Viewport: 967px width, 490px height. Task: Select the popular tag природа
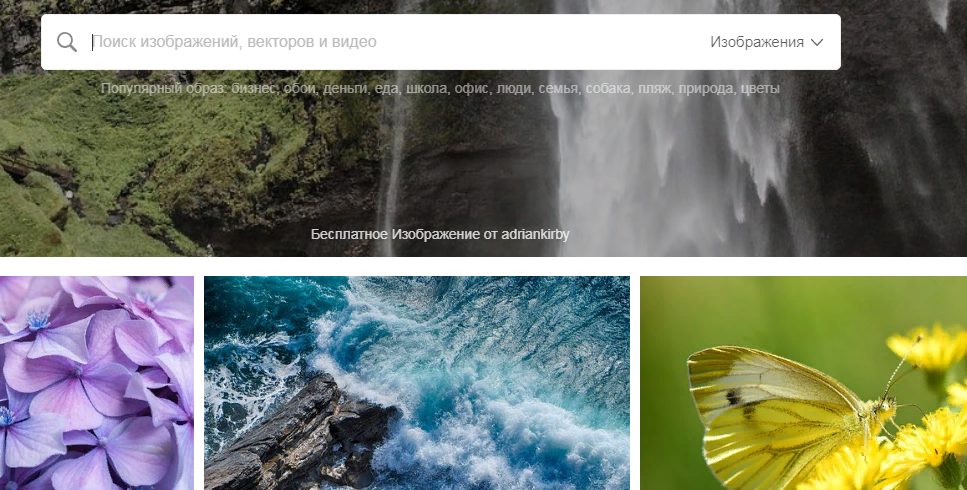pyautogui.click(x=706, y=89)
